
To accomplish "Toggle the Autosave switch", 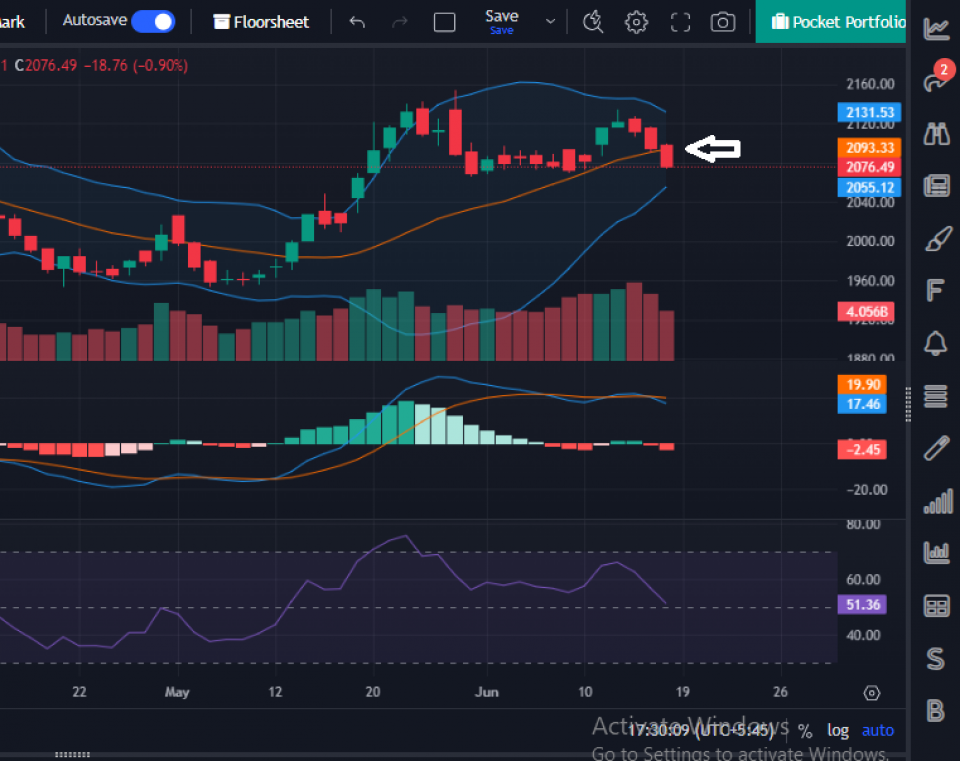I will tap(153, 21).
